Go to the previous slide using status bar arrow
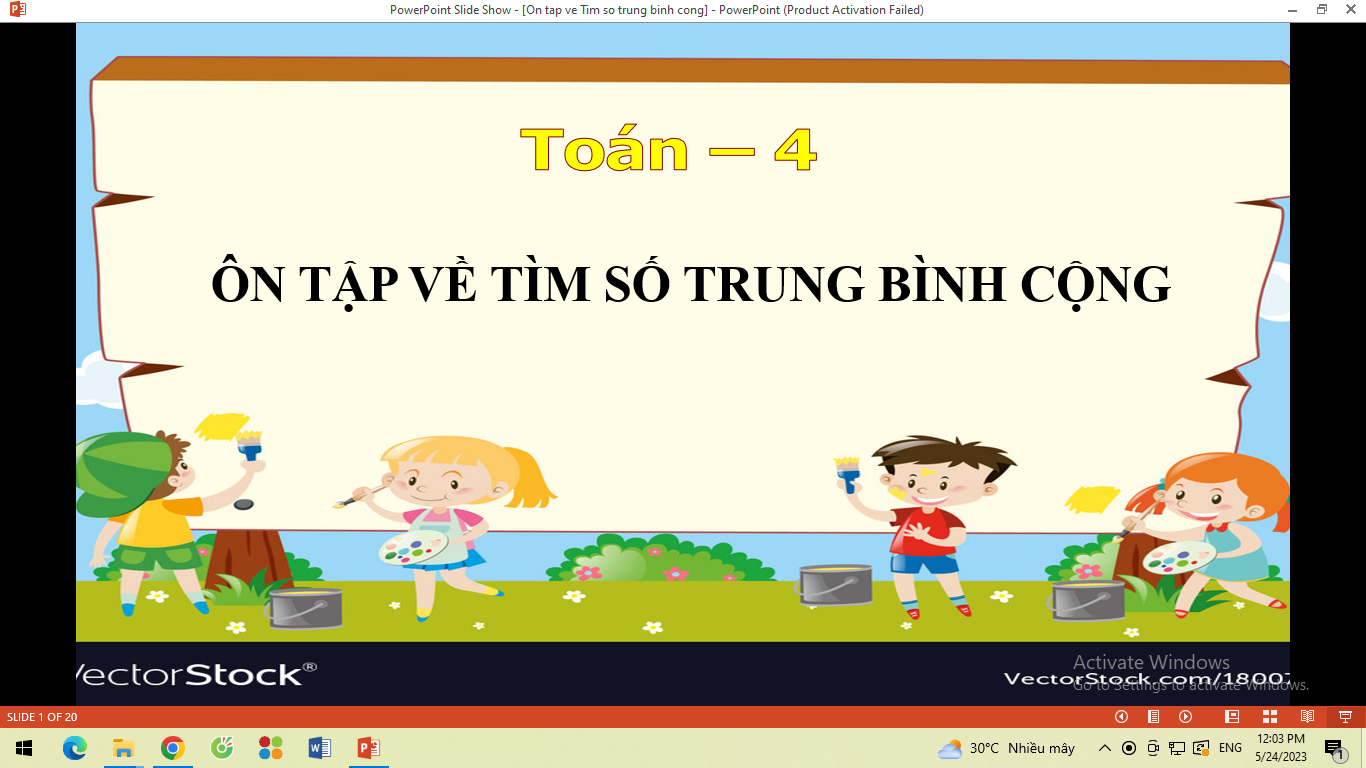The width and height of the screenshot is (1366, 768). coord(1121,717)
